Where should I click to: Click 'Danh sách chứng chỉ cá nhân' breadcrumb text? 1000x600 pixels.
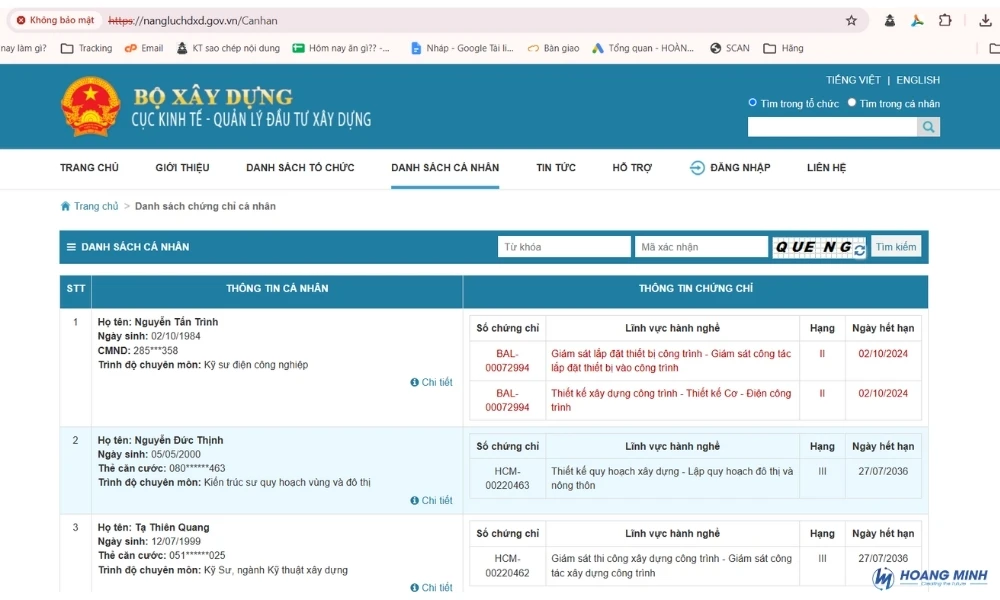205,206
